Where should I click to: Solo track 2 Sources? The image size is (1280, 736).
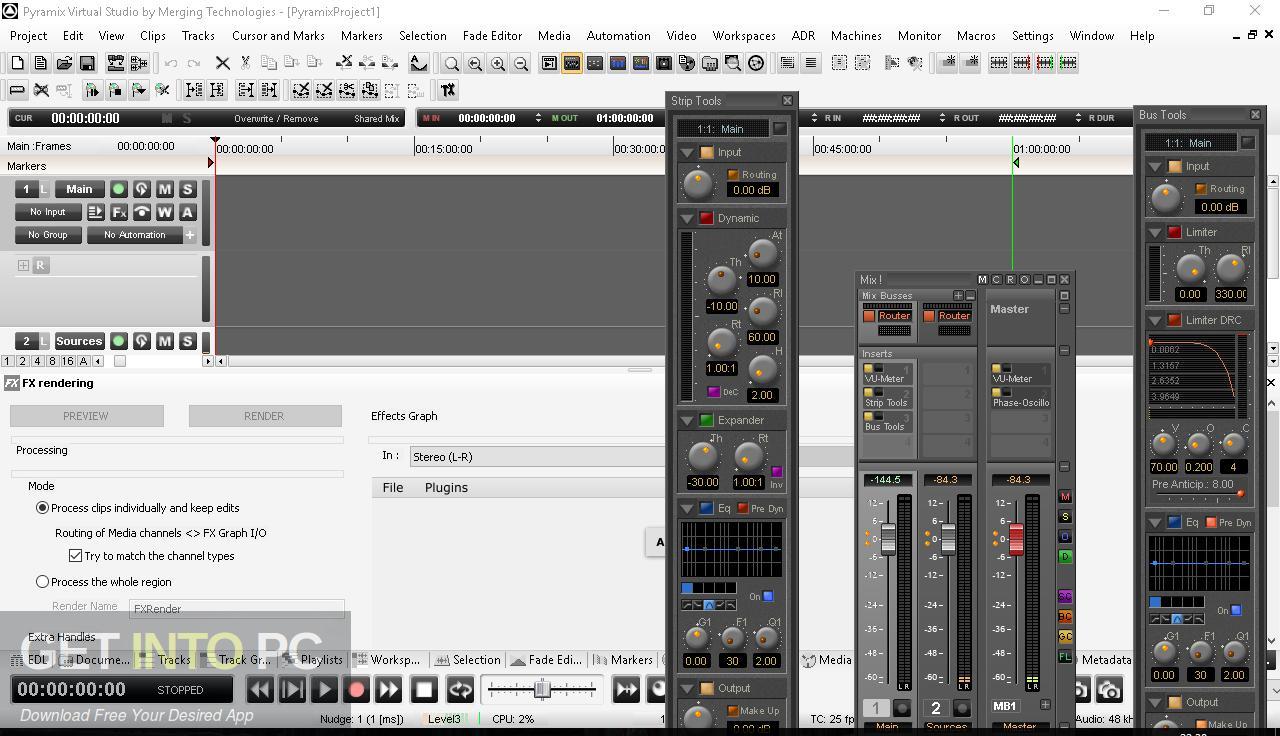pos(187,341)
